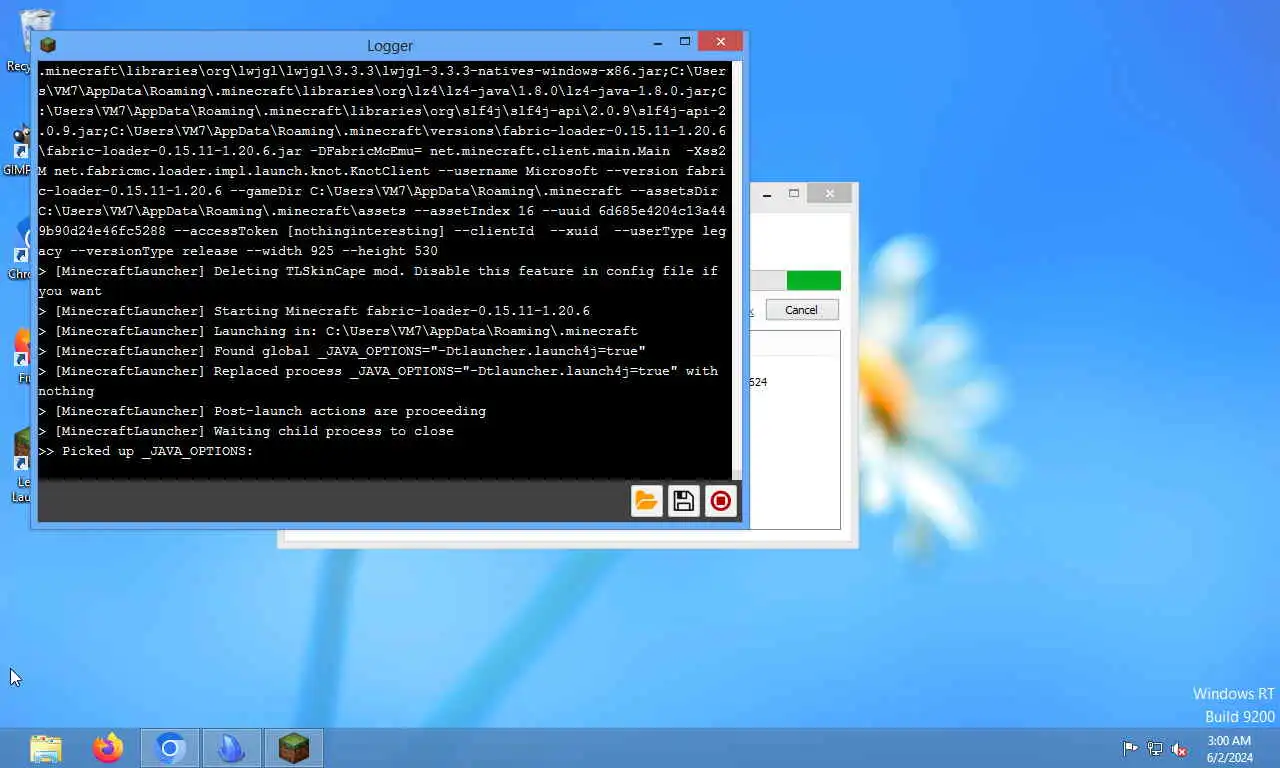Open log folder icon in Logger

(x=647, y=501)
